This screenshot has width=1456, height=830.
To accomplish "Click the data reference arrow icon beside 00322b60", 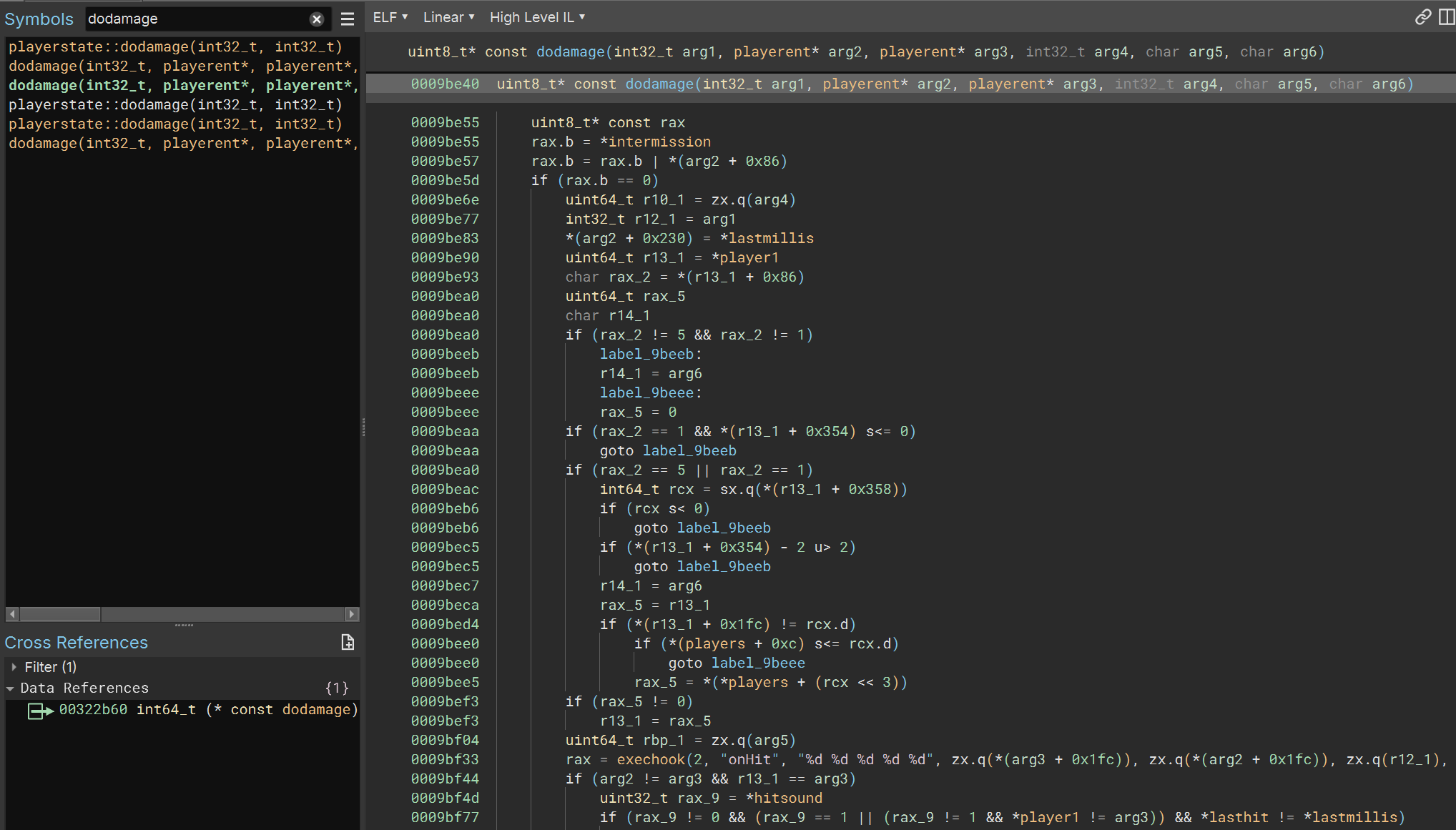I will pyautogui.click(x=41, y=711).
